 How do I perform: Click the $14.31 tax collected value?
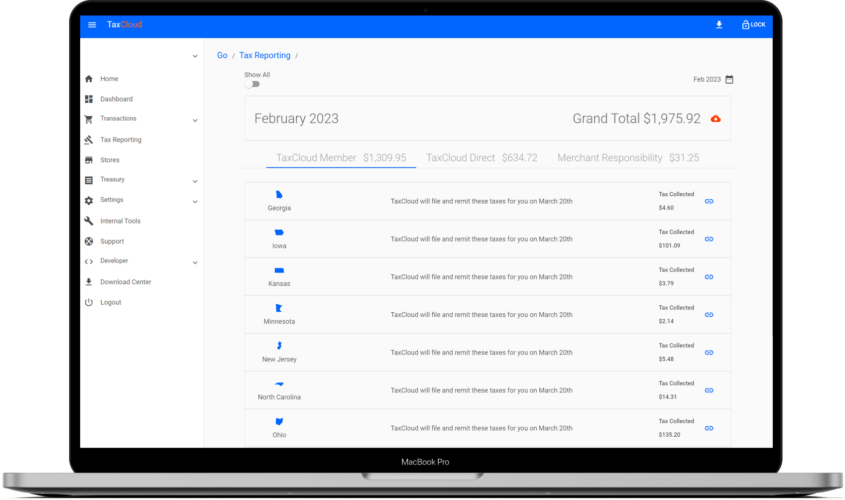tap(668, 397)
